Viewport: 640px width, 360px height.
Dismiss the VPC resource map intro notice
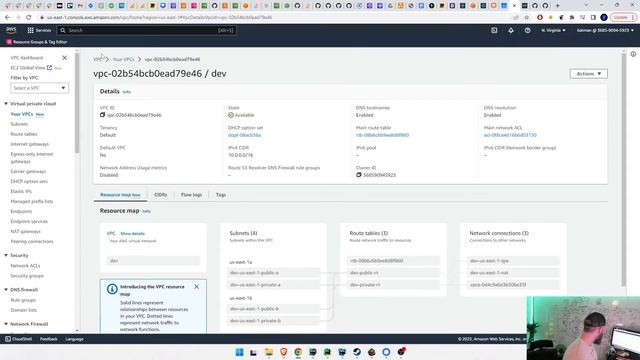tap(196, 287)
